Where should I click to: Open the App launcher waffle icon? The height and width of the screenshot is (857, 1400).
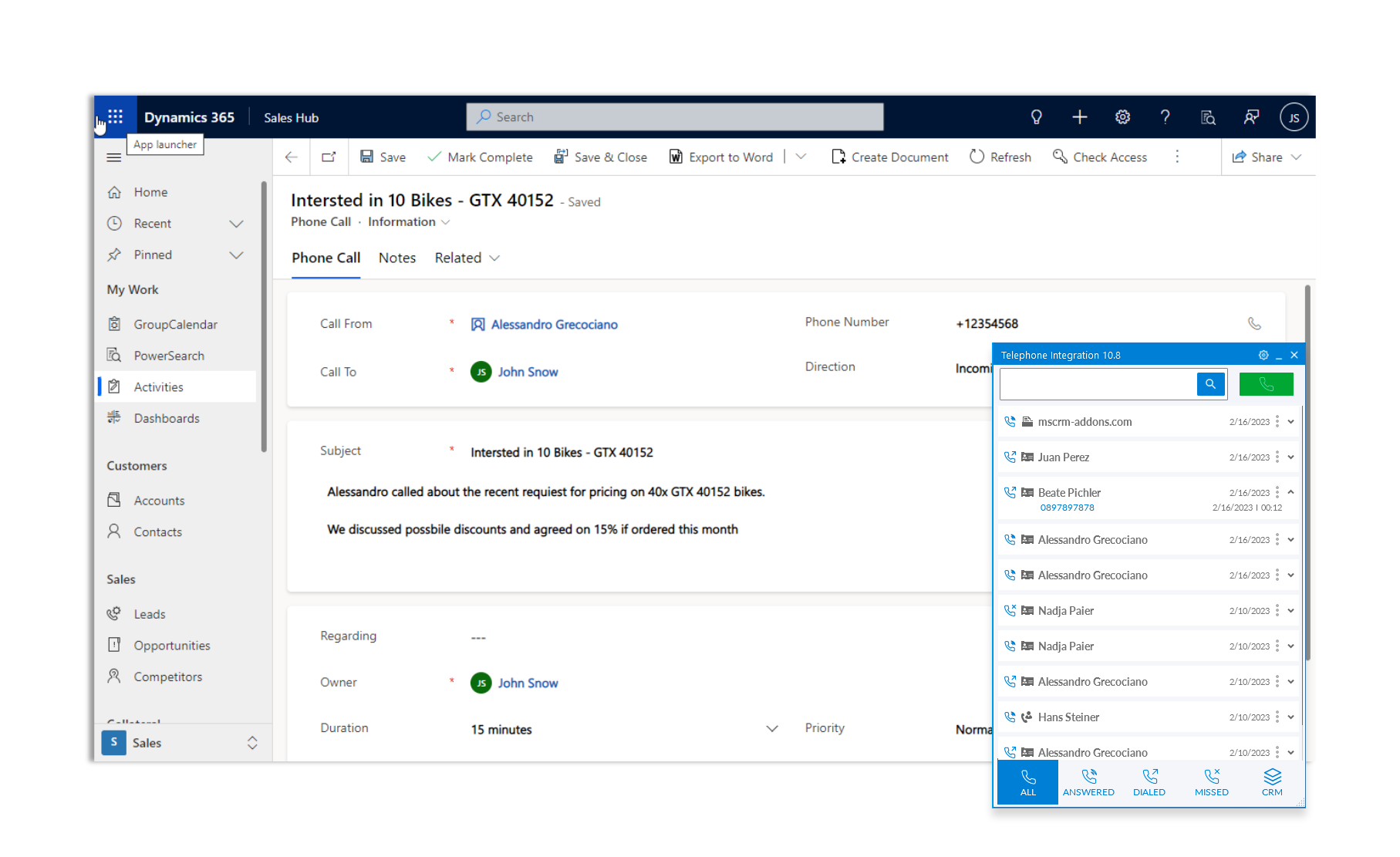(116, 116)
